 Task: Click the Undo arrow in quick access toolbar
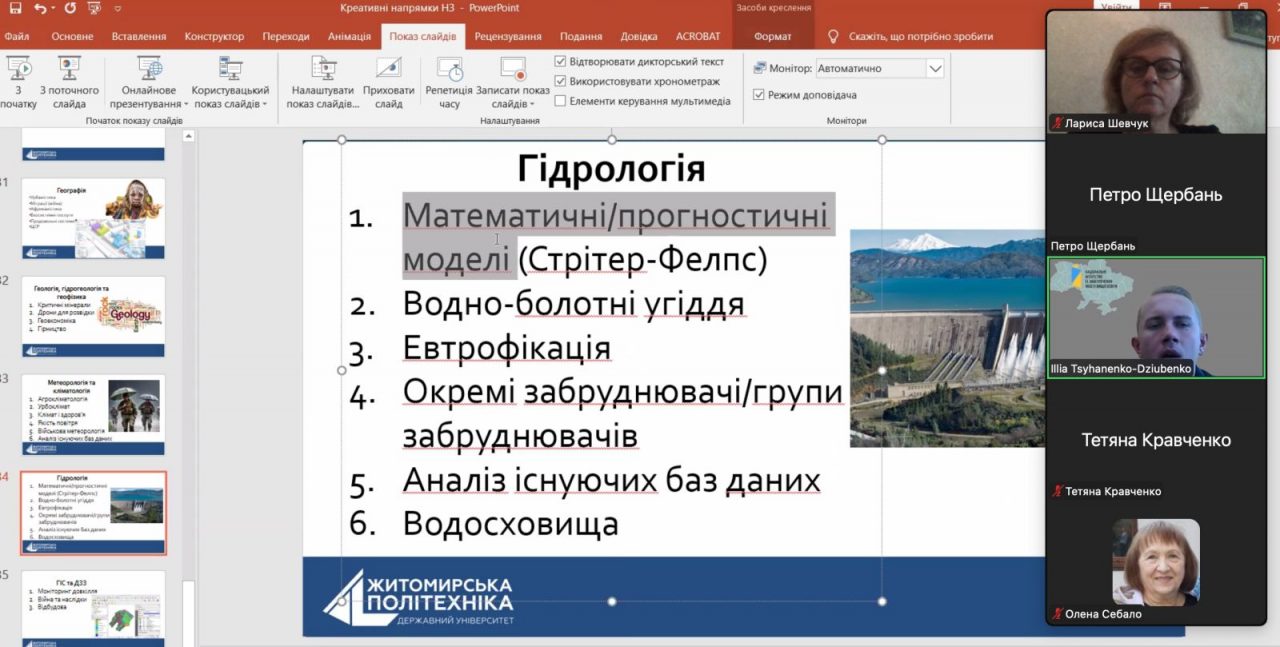click(42, 8)
